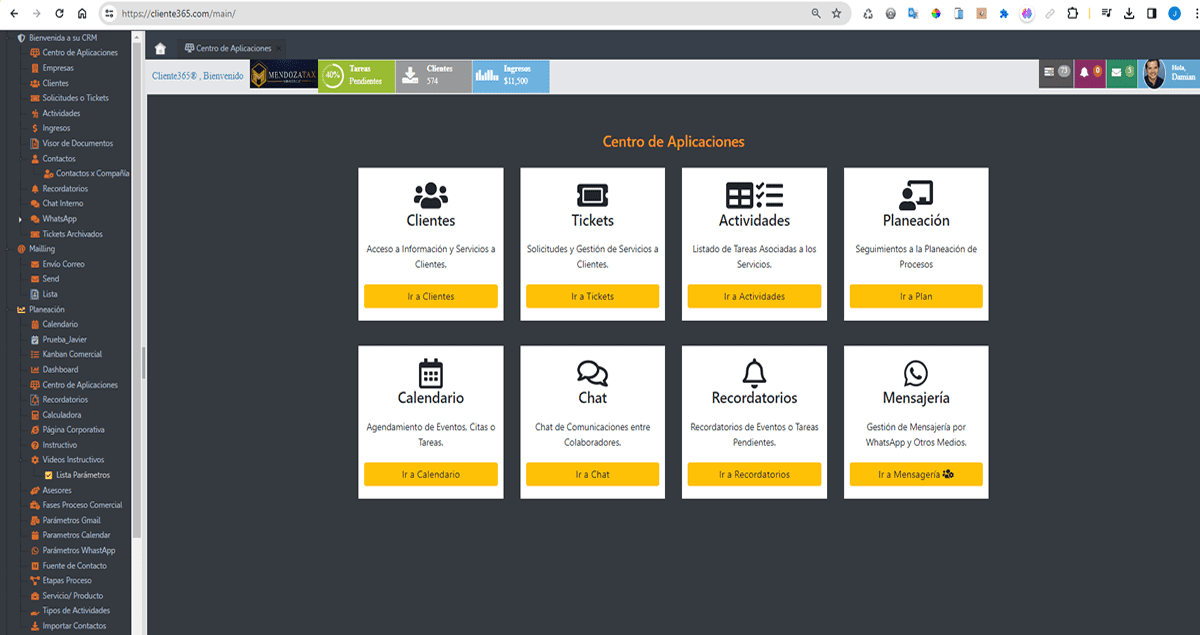Switch to the Centro de Aplicaciones tab
This screenshot has width=1200, height=635.
(228, 48)
